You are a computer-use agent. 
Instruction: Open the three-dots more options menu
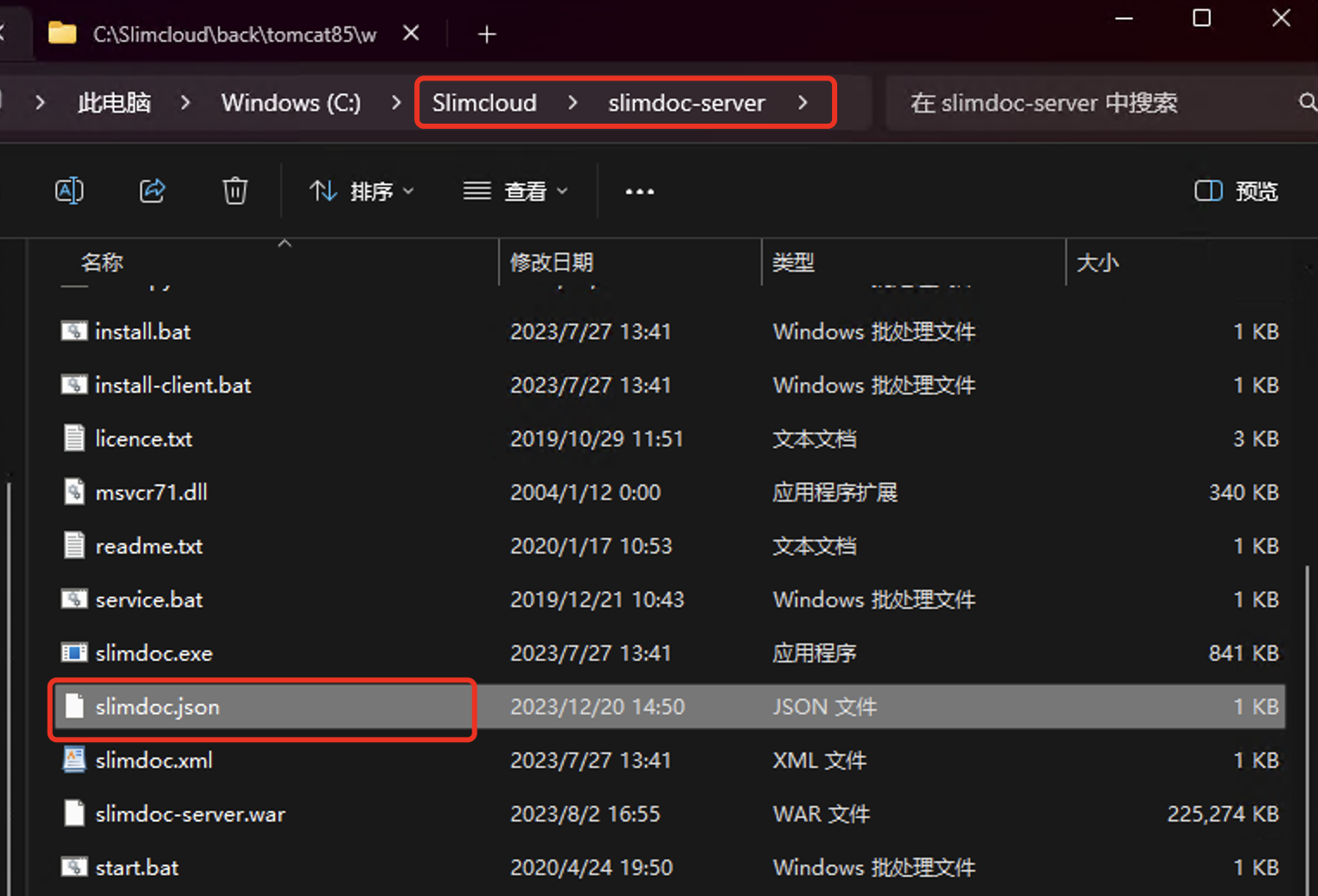(640, 191)
